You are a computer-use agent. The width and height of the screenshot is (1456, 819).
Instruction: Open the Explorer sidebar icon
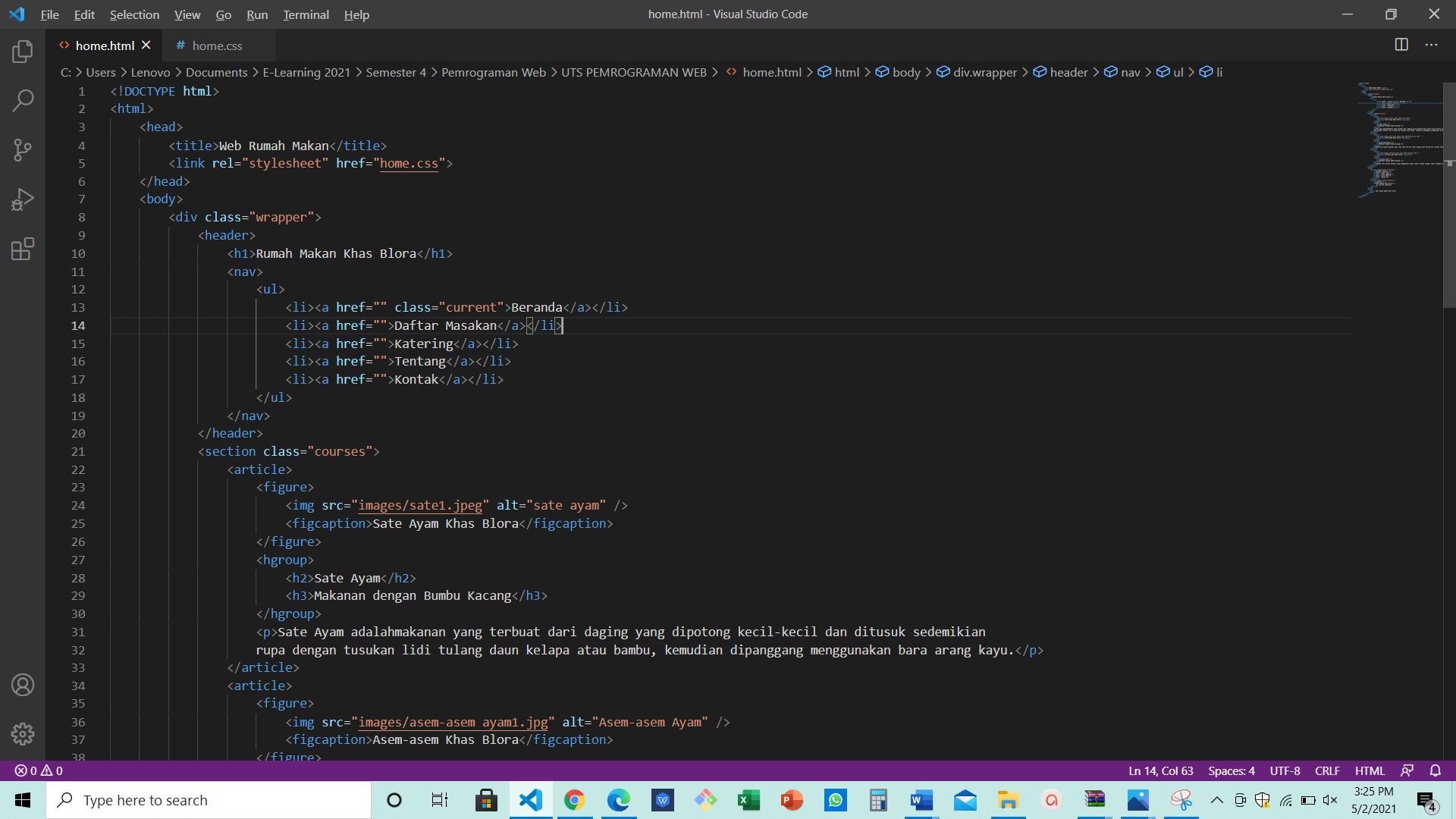(23, 52)
